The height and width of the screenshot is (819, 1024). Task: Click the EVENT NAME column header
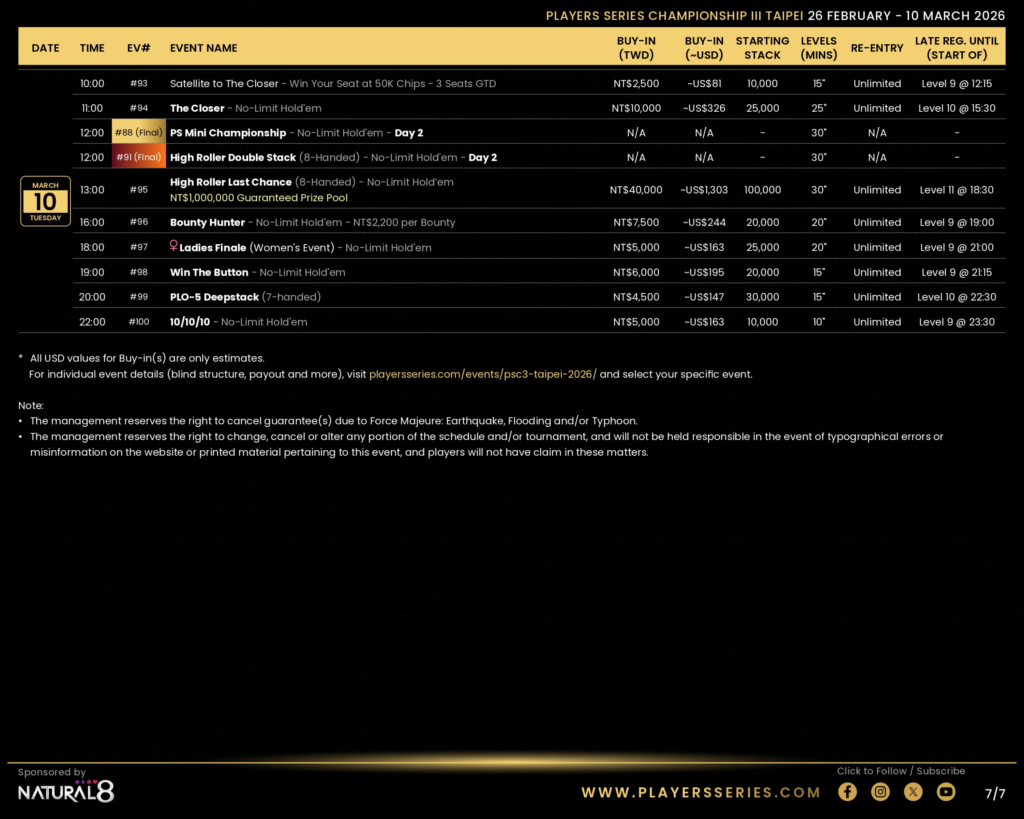204,48
